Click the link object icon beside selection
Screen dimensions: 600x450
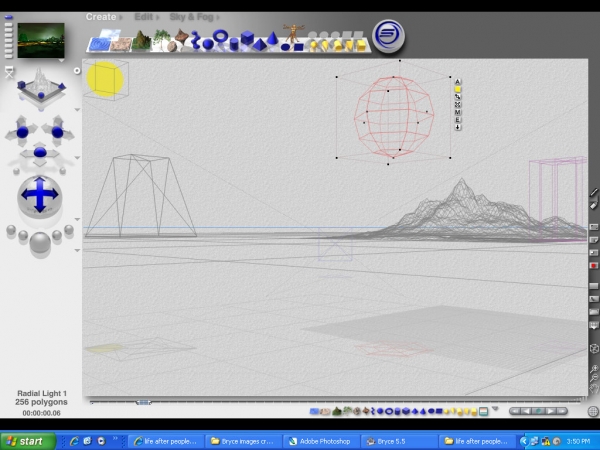pyautogui.click(x=458, y=97)
